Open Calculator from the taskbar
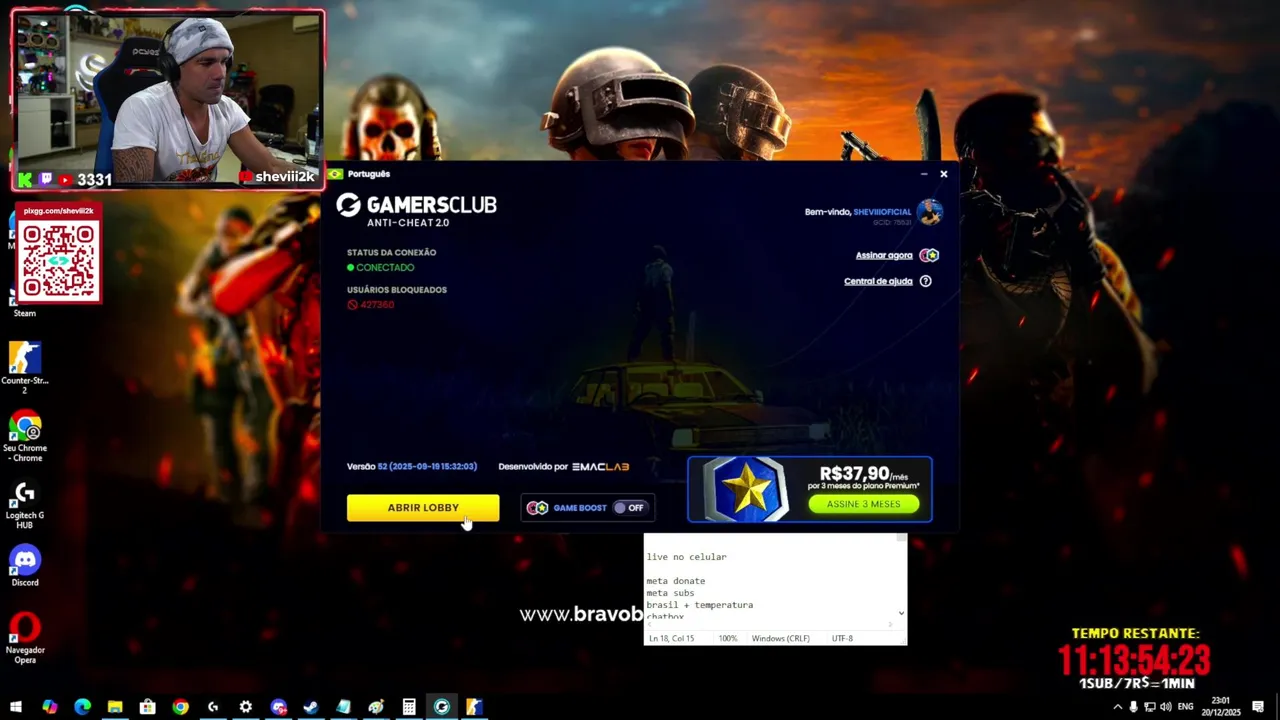 coord(409,707)
